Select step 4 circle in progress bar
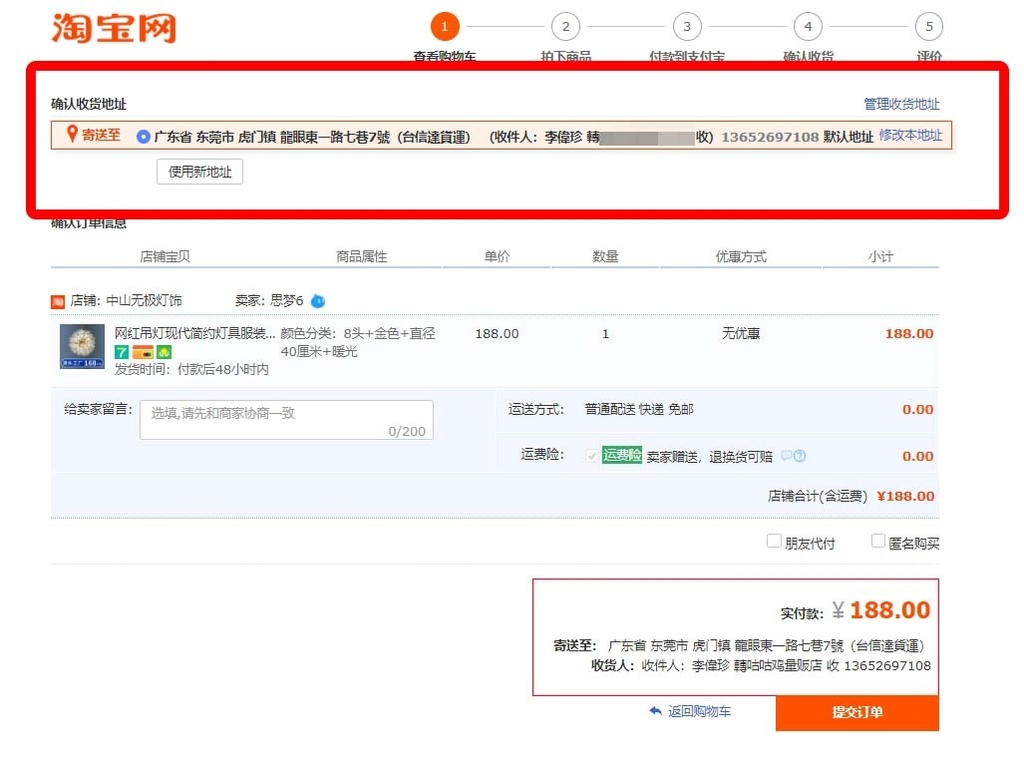 [x=808, y=26]
